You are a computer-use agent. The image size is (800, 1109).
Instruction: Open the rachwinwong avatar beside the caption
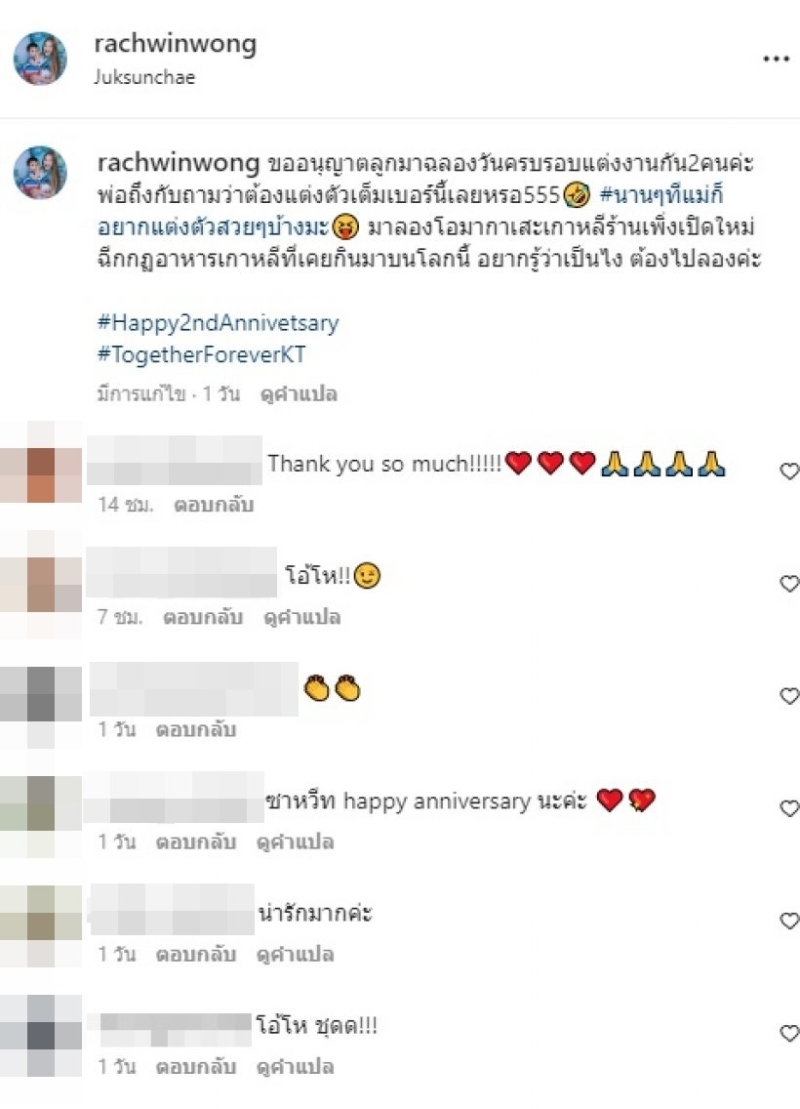(40, 173)
